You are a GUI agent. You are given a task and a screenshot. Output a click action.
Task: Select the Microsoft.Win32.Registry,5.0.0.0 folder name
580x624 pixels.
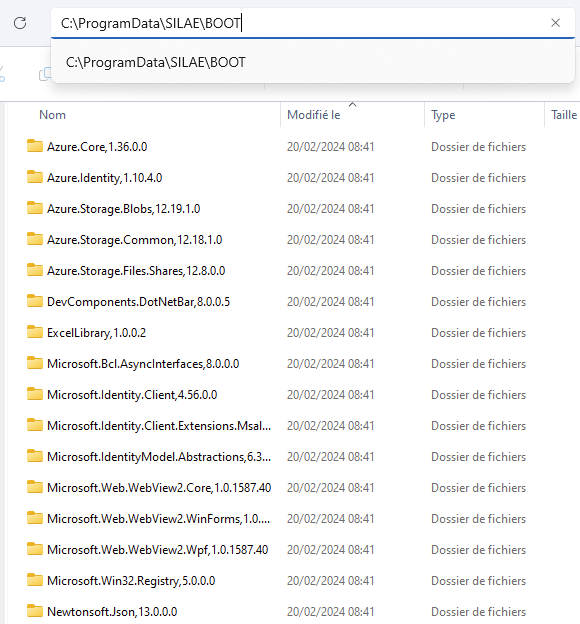(x=131, y=581)
